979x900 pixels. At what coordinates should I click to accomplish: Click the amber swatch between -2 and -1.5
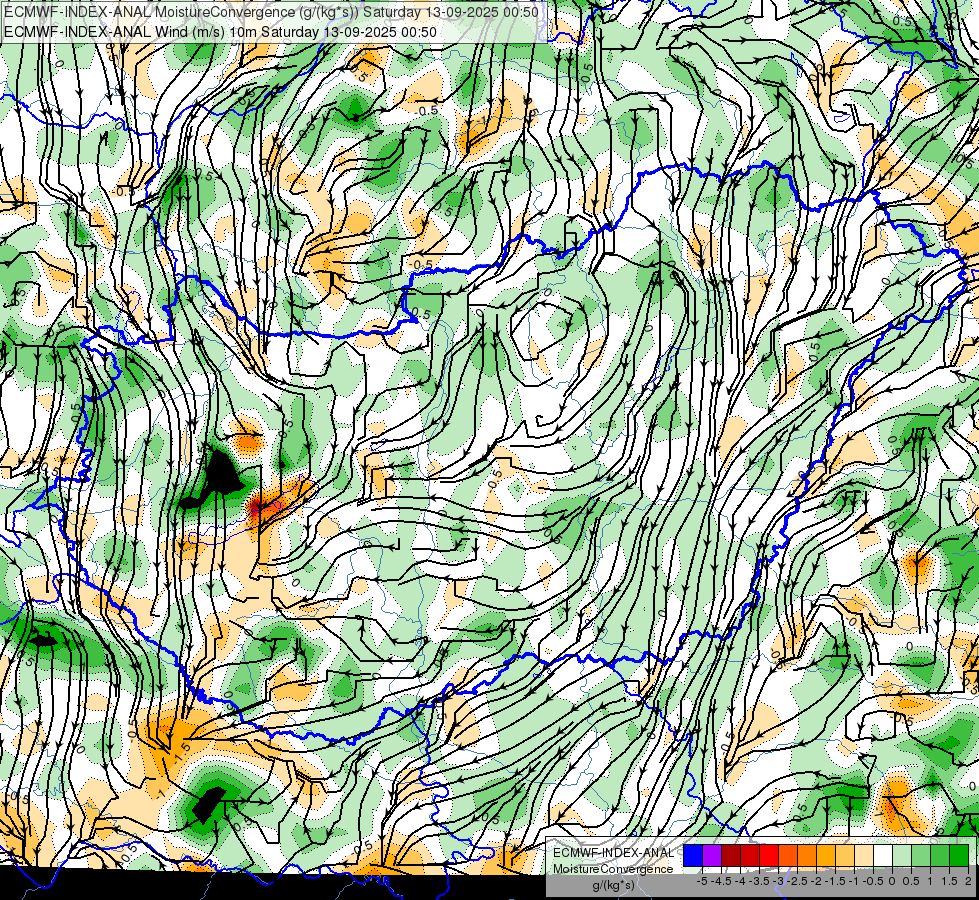tap(826, 856)
